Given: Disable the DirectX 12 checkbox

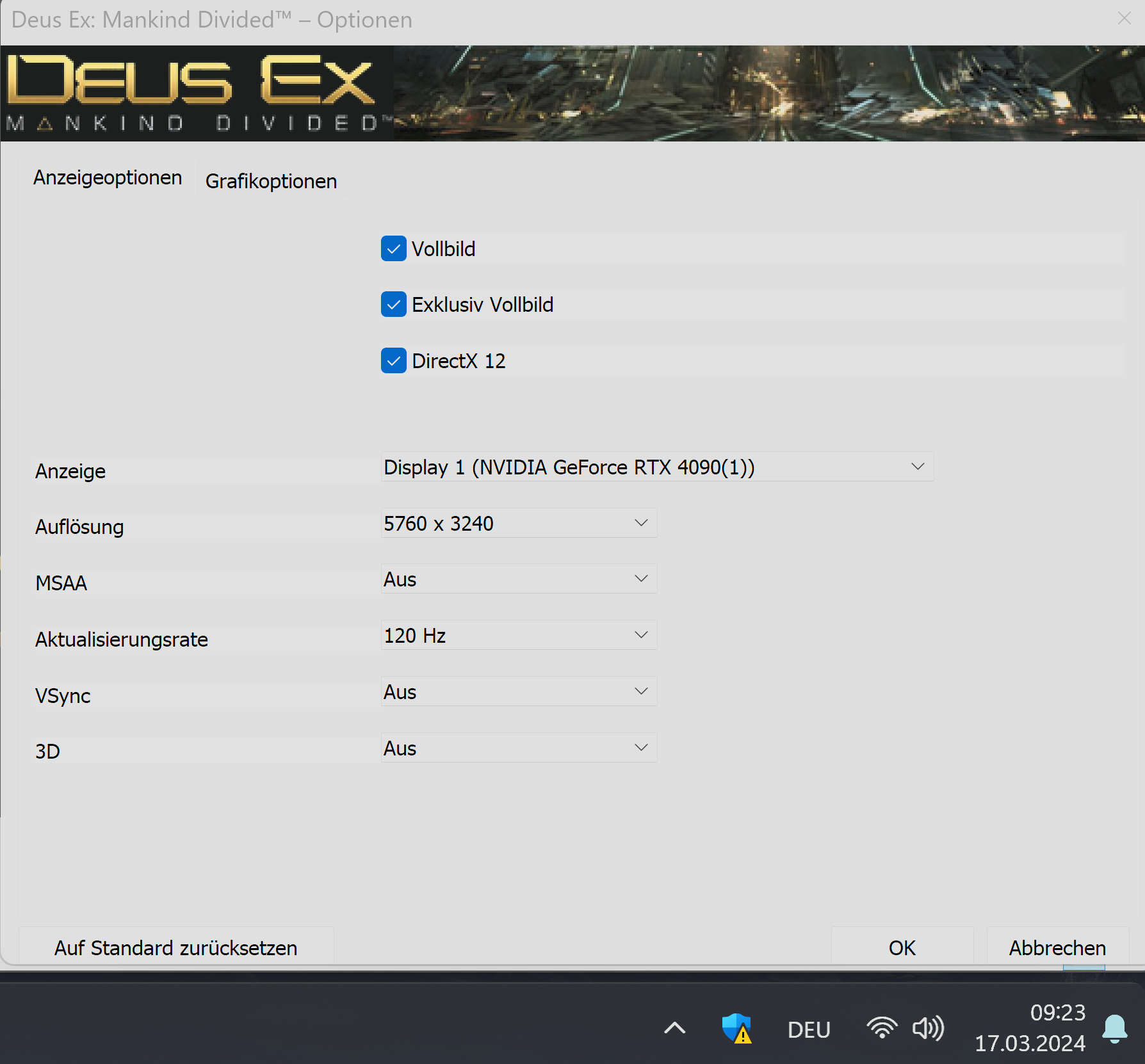Looking at the screenshot, I should pos(393,360).
